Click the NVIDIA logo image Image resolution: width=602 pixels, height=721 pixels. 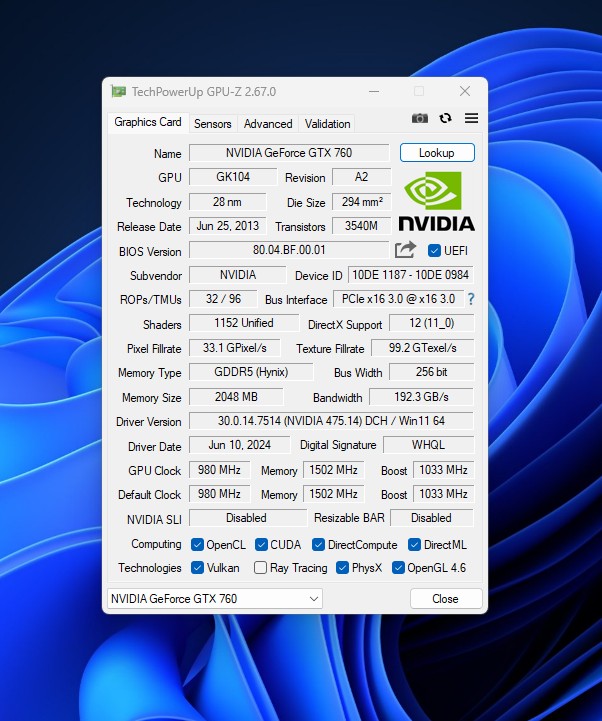437,201
